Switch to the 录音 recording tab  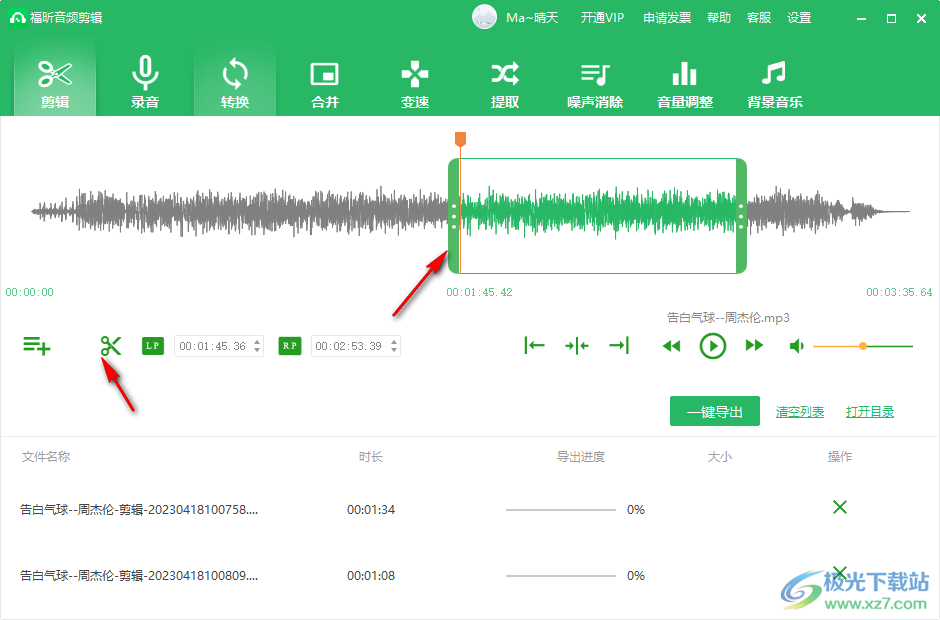(144, 83)
